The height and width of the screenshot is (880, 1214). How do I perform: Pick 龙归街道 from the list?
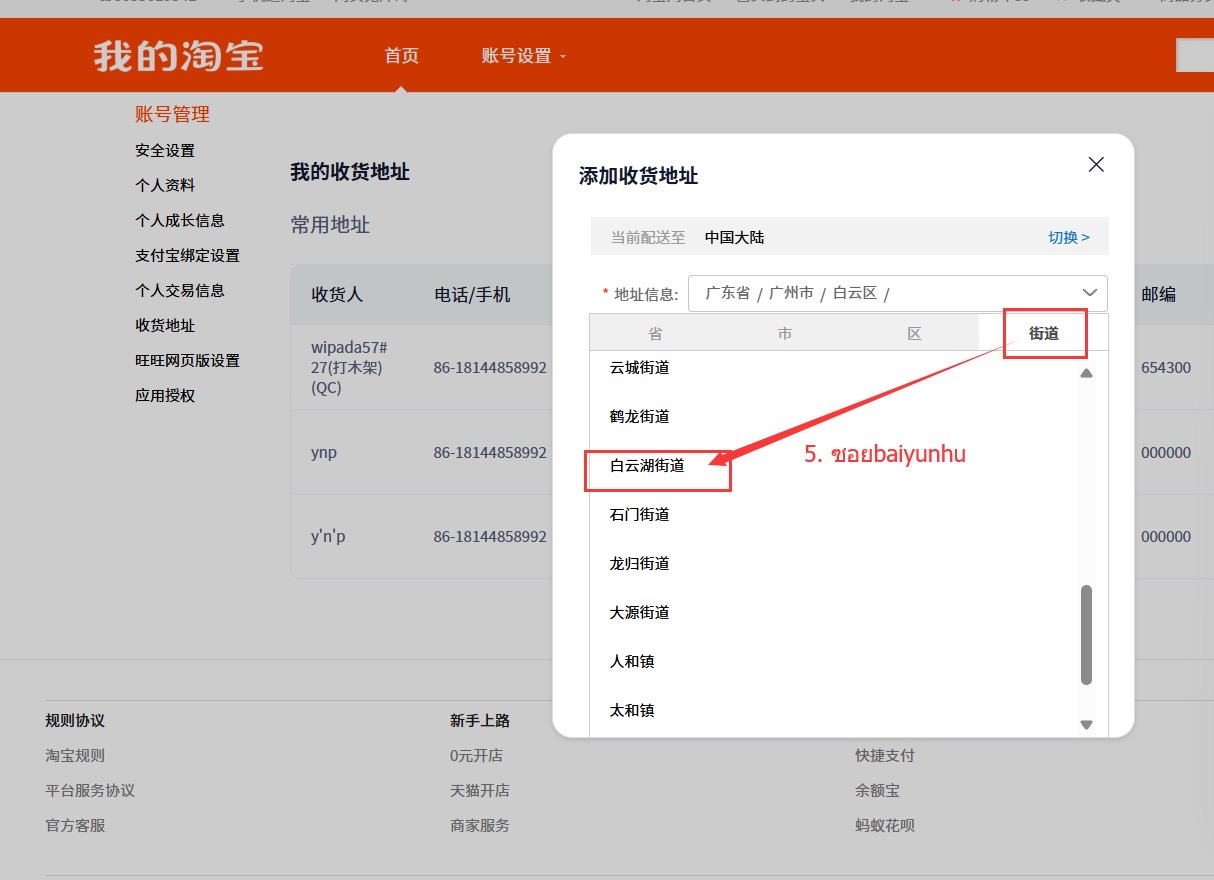coord(640,564)
